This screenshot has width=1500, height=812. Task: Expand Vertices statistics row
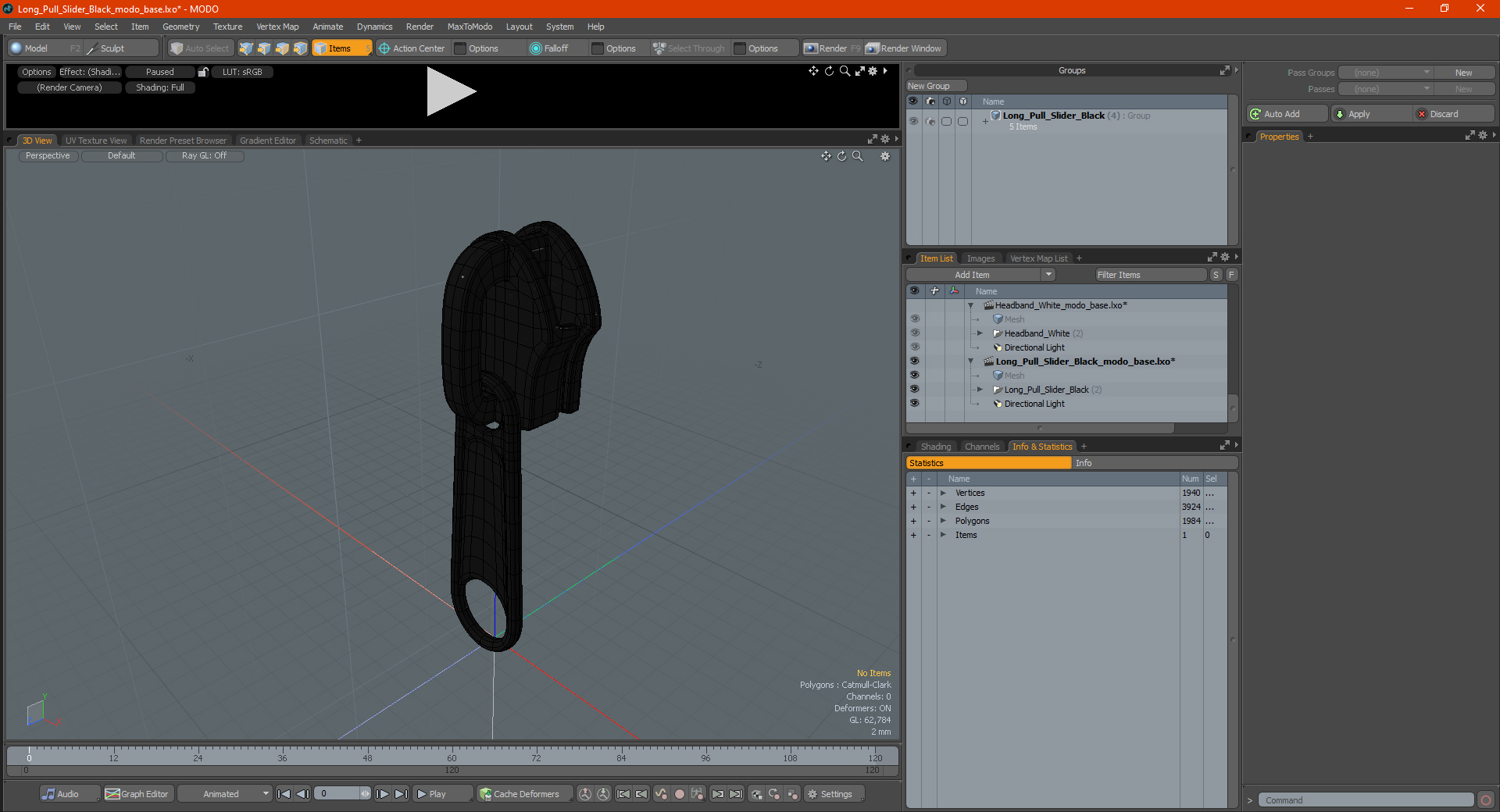point(943,493)
